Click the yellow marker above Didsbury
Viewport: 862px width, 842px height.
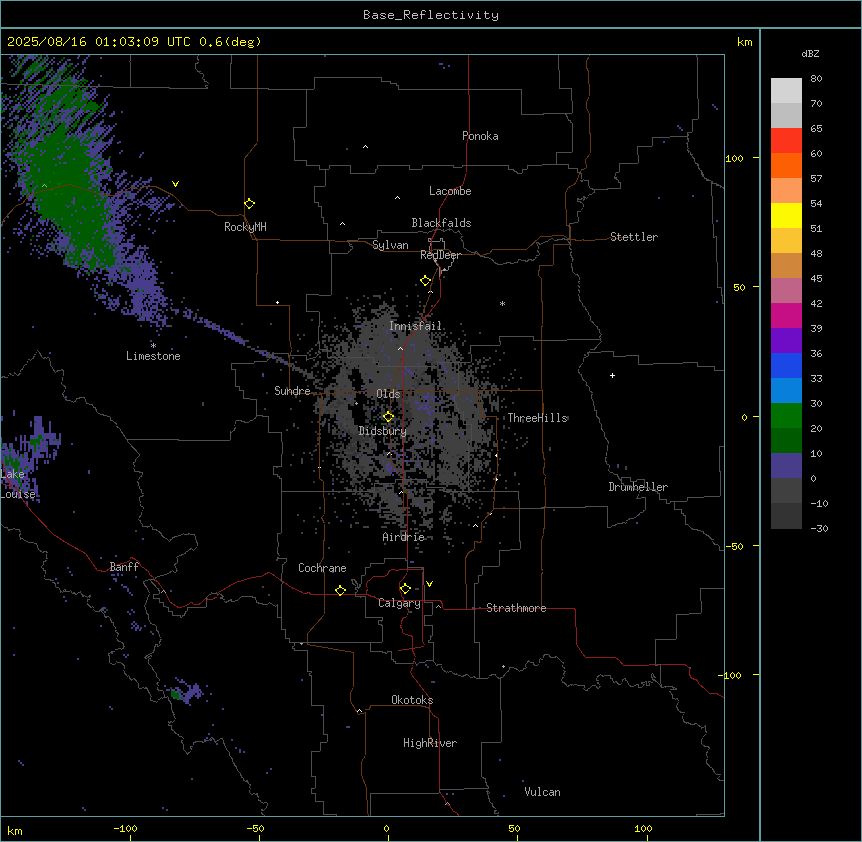pyautogui.click(x=388, y=417)
